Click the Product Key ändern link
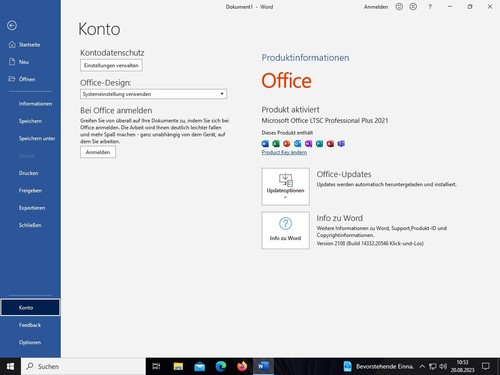500x375 pixels. (x=284, y=152)
